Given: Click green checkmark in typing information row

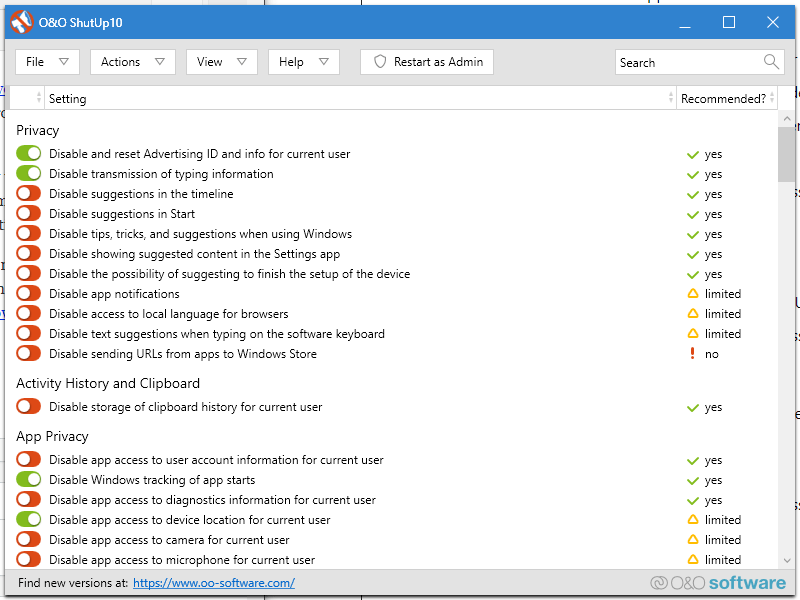Looking at the screenshot, I should click(x=692, y=174).
